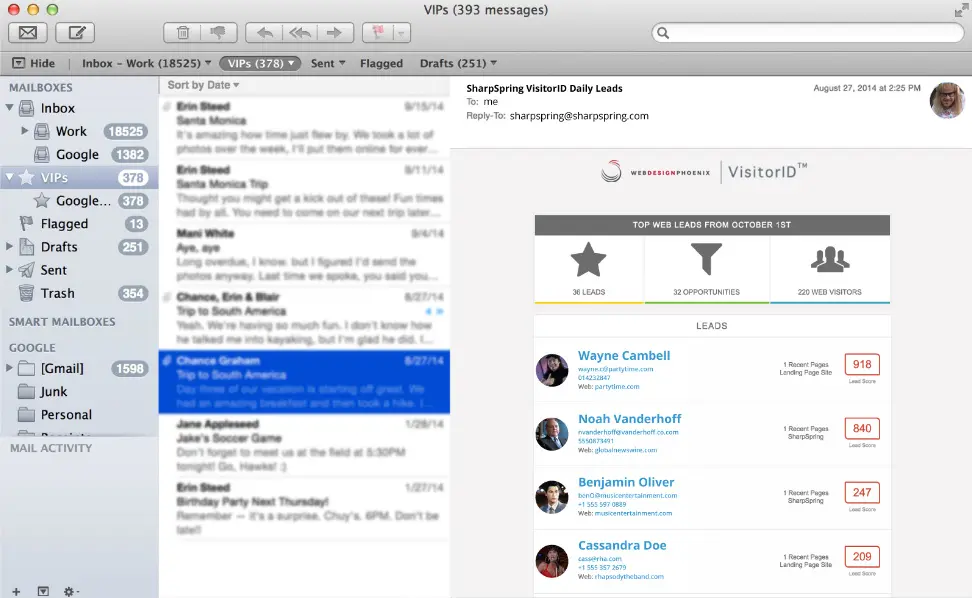Collapse the VIPs disclosure triangle in the sidebar
Image resolution: width=972 pixels, height=598 pixels.
pyautogui.click(x=9, y=177)
